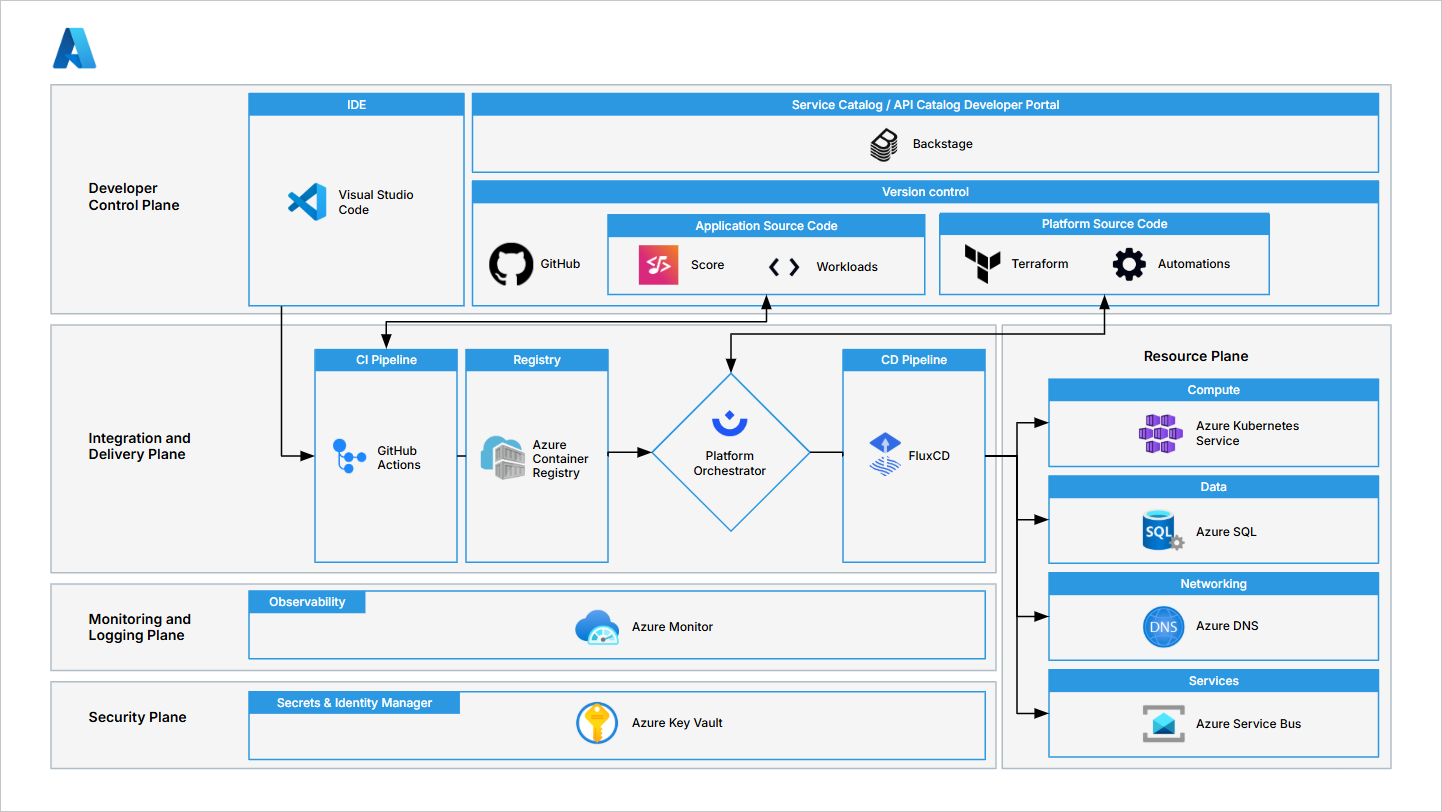Click the Azure Key Vault text
This screenshot has height=812, width=1442.
(x=677, y=723)
